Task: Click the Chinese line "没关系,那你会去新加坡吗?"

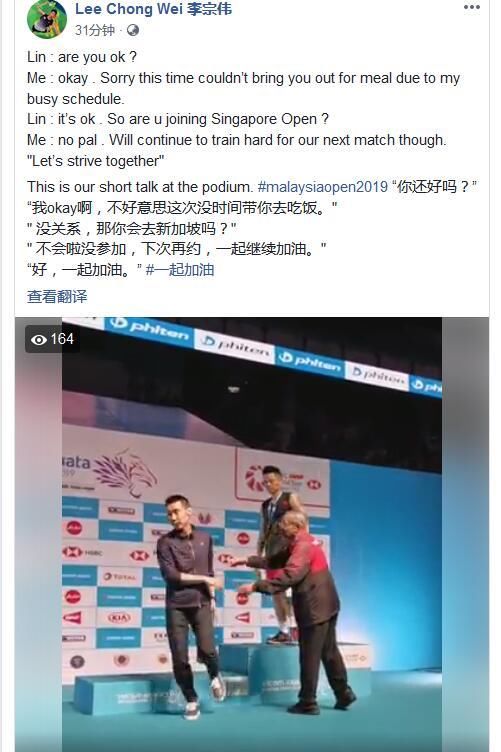Action: (132, 228)
